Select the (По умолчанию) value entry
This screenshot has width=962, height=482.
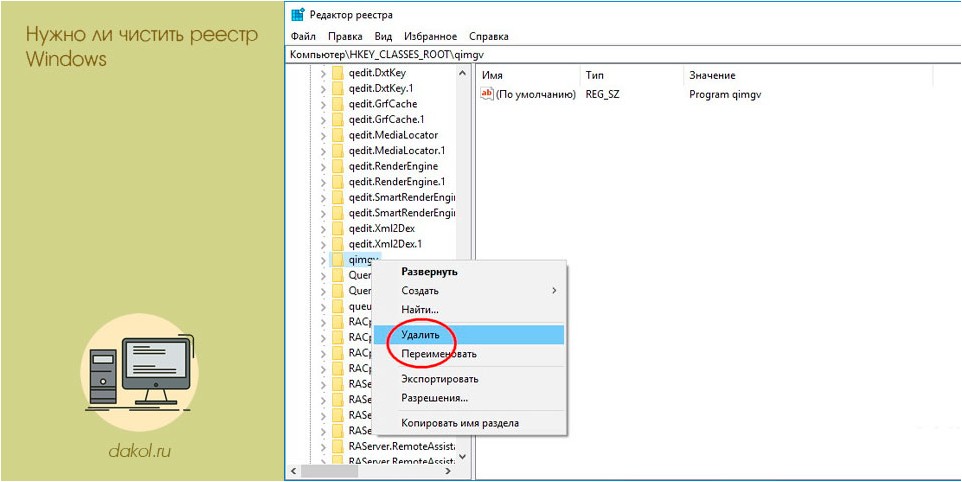(x=536, y=94)
